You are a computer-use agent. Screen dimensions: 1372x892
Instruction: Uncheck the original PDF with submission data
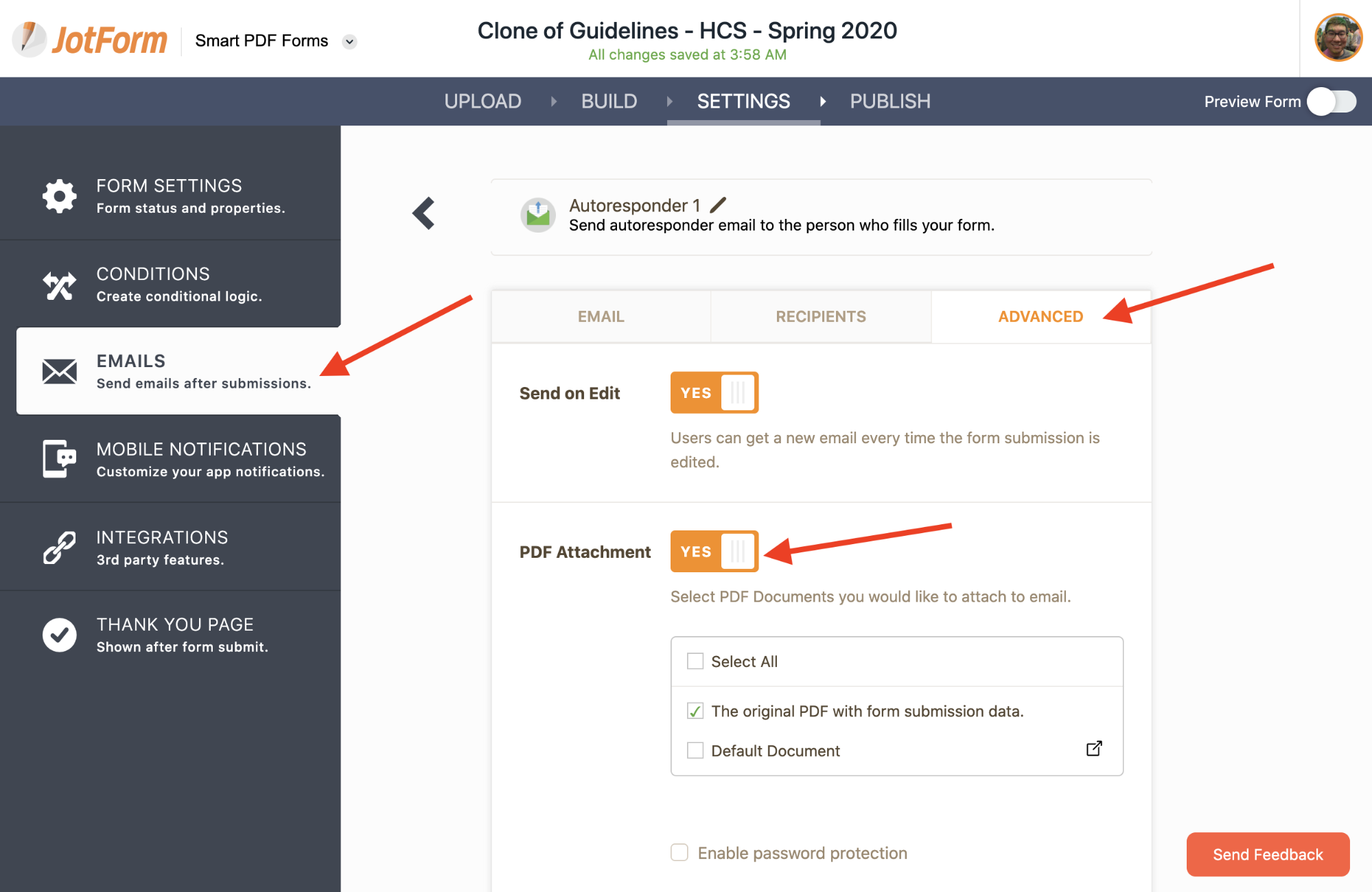click(695, 711)
